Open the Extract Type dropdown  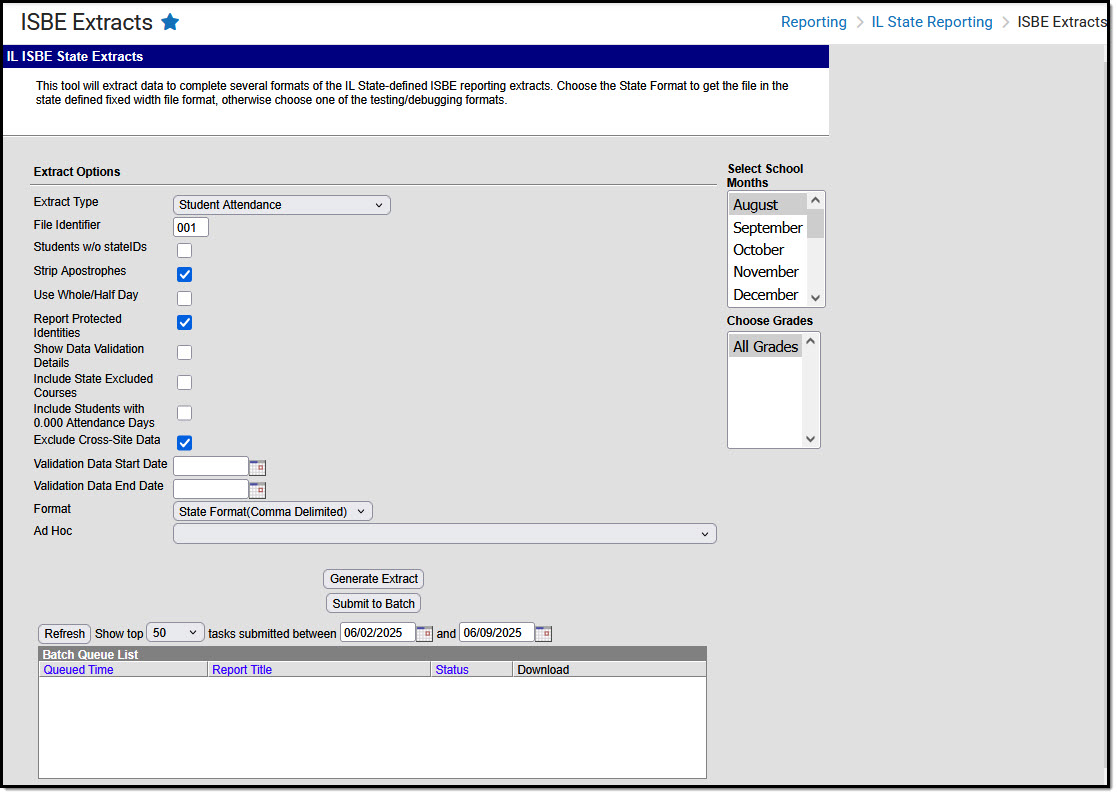click(281, 205)
